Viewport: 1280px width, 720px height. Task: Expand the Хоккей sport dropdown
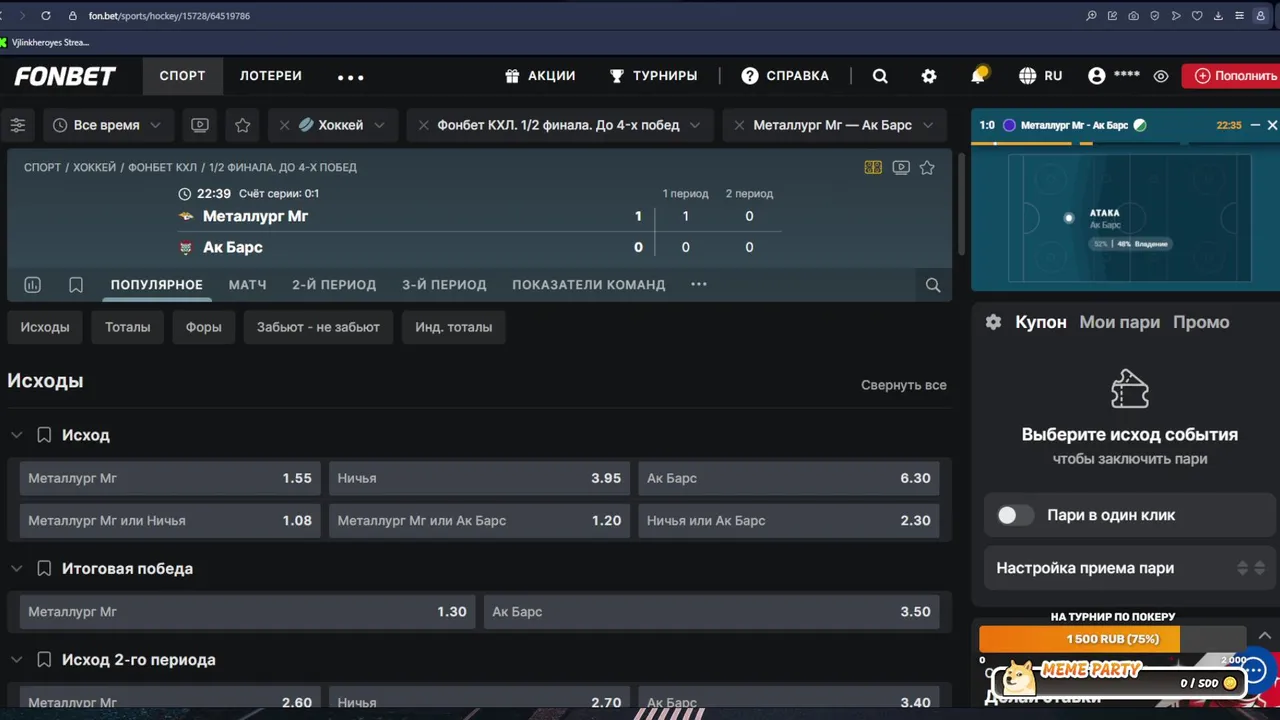pos(379,125)
